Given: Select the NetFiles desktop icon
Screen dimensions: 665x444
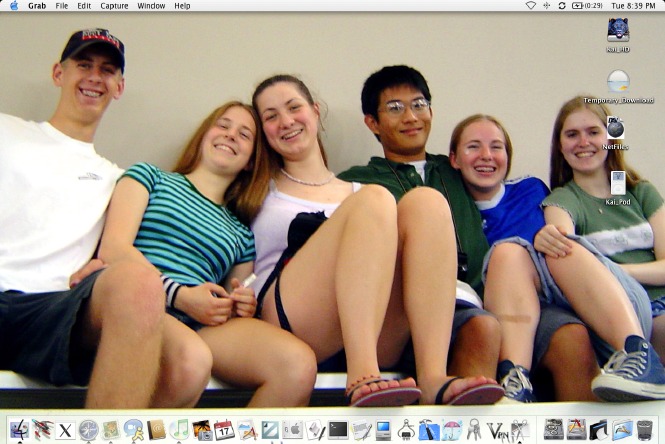Looking at the screenshot, I should (x=615, y=134).
